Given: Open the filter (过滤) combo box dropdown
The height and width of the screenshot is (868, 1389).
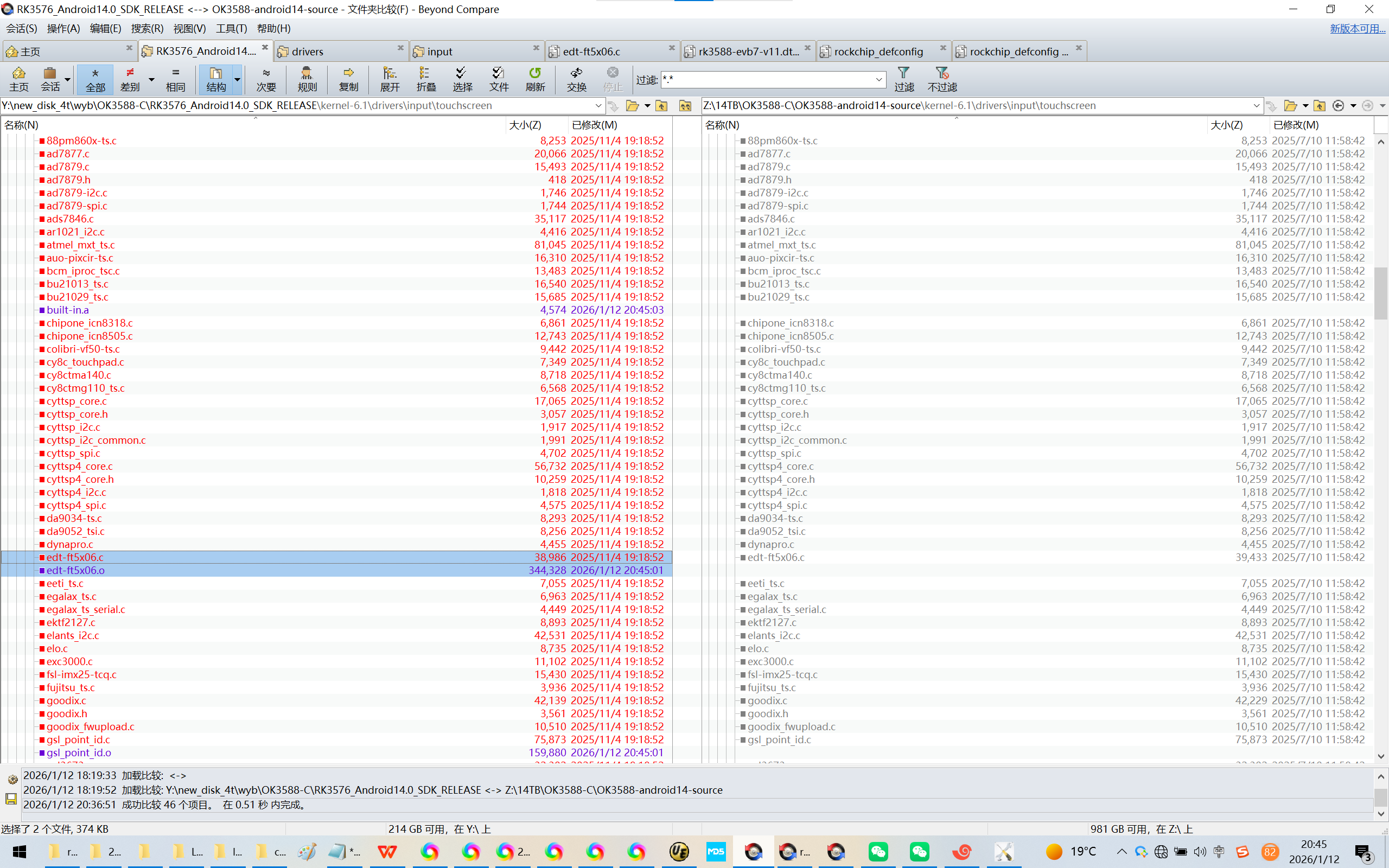Looking at the screenshot, I should tap(879, 80).
